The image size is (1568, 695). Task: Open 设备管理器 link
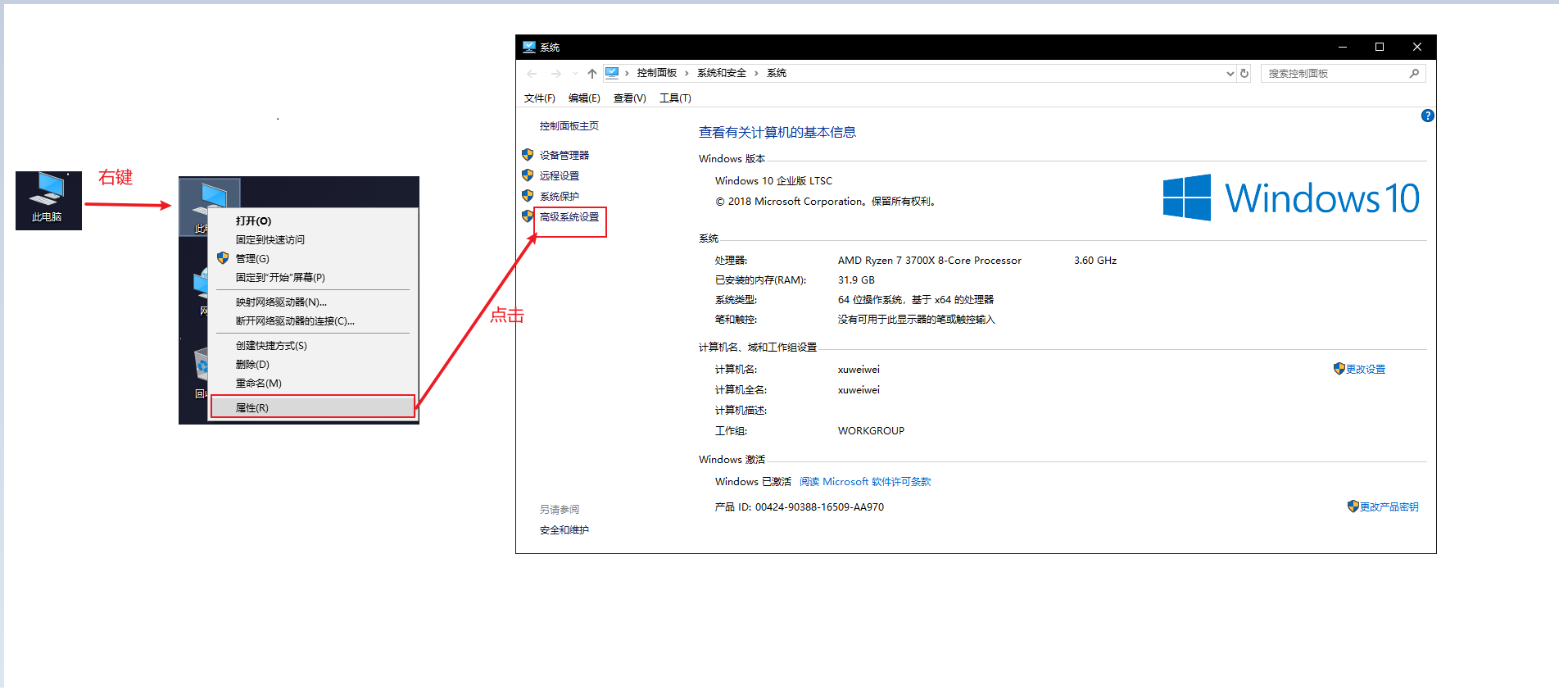564,155
